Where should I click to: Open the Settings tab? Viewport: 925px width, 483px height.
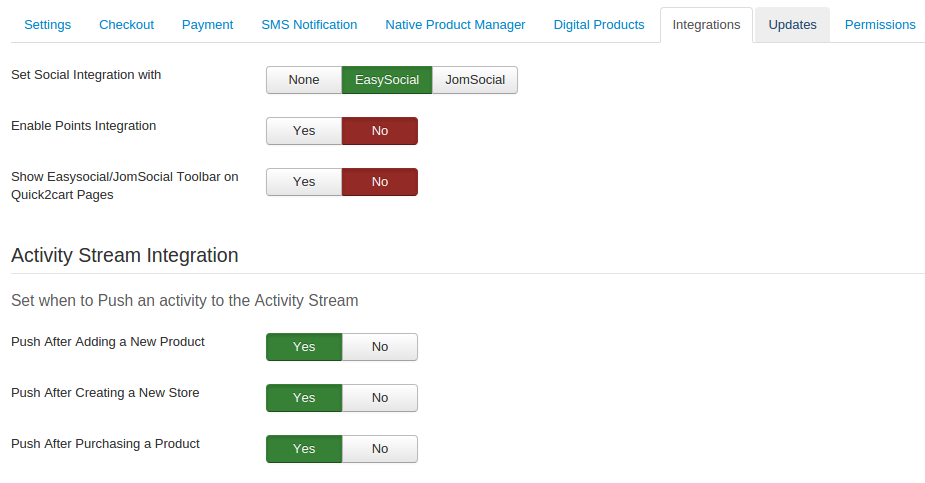coord(47,25)
